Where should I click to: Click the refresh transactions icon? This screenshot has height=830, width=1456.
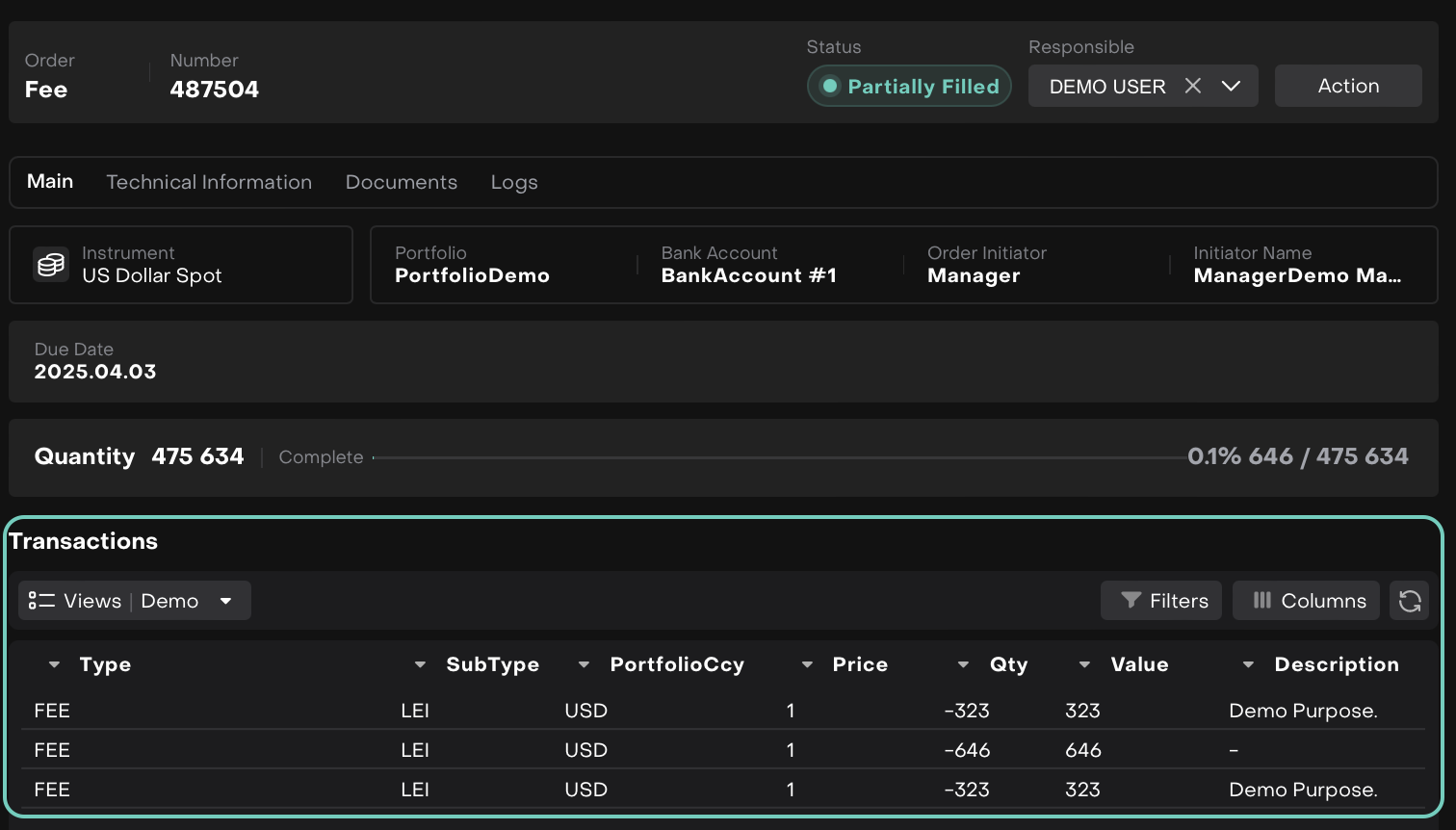click(x=1409, y=601)
